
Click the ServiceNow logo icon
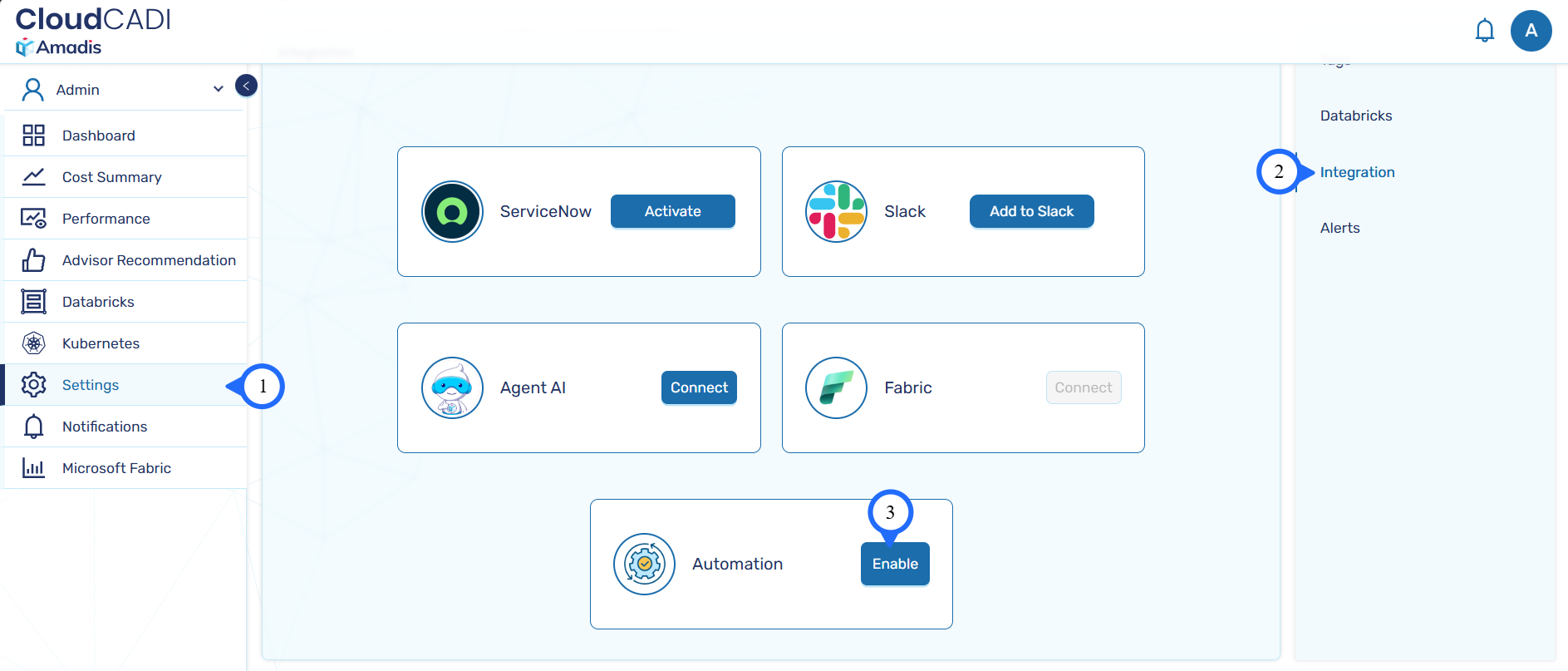[x=452, y=211]
